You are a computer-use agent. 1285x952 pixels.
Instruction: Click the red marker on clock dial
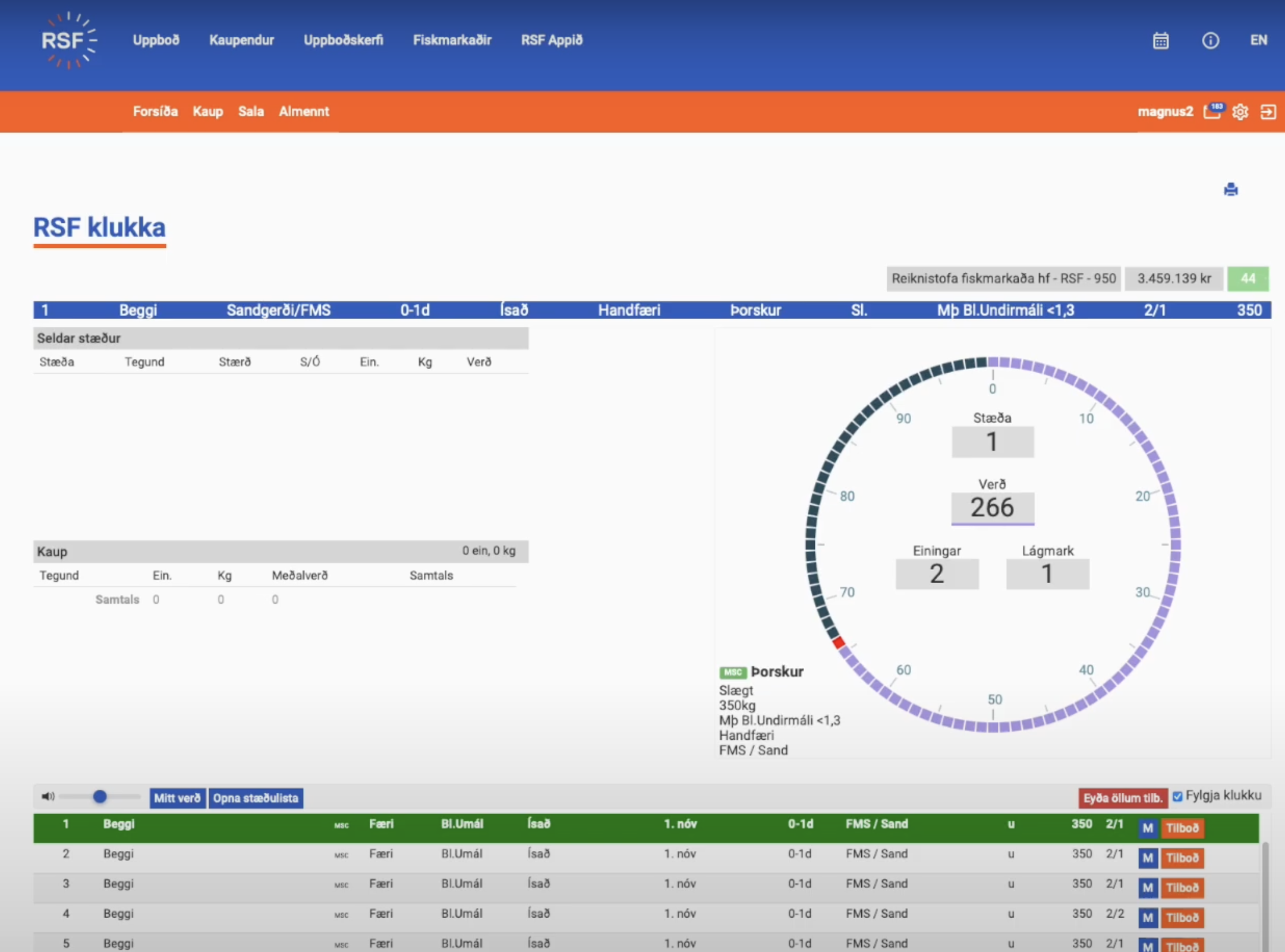point(839,642)
